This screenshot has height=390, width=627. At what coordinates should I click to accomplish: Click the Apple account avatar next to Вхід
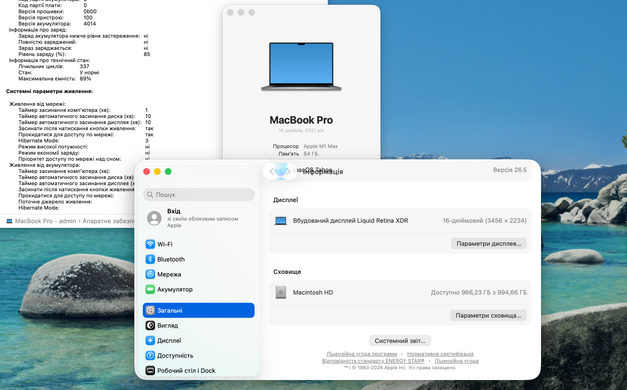154,218
